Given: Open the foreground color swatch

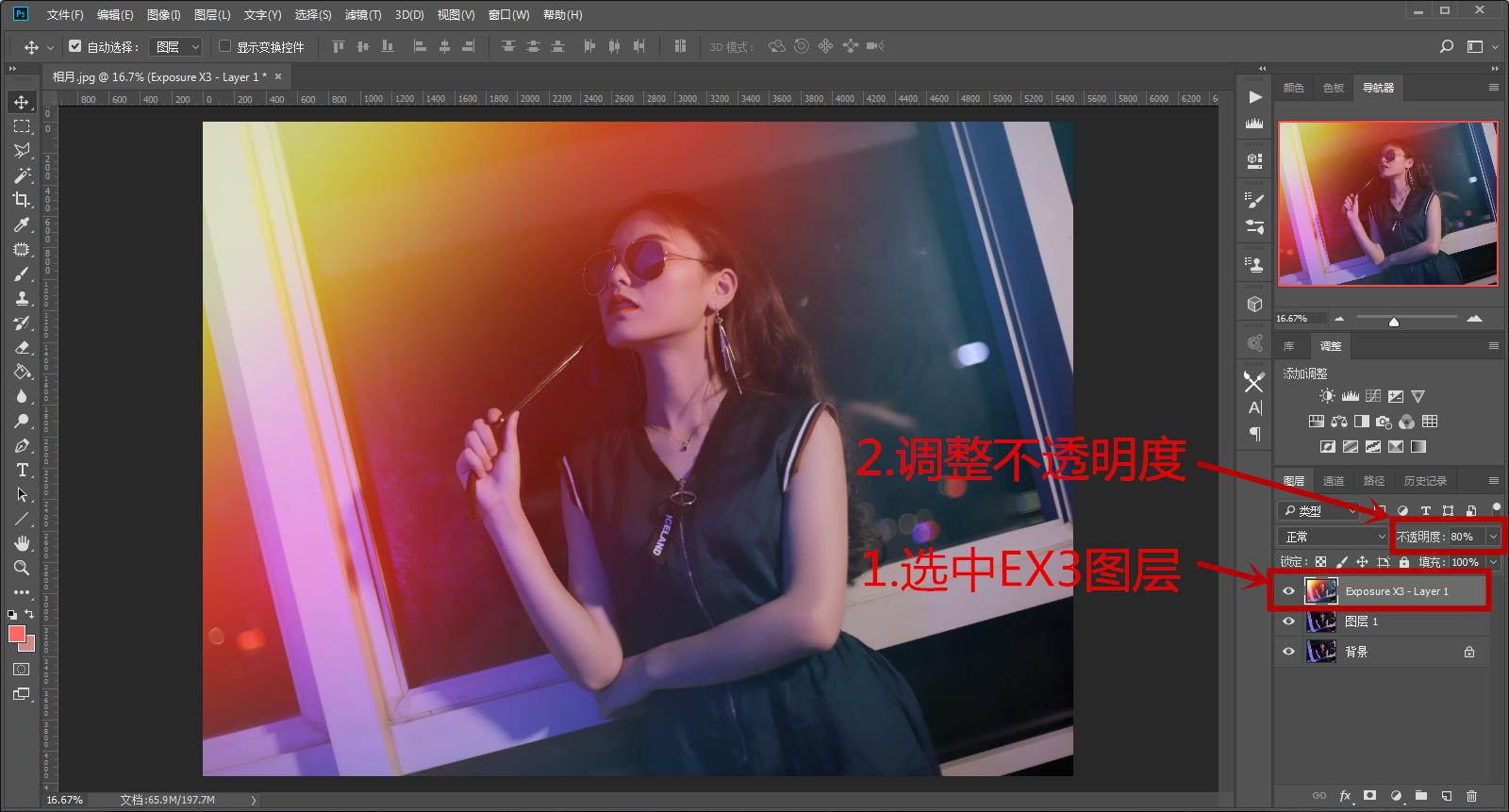Looking at the screenshot, I should pyautogui.click(x=17, y=634).
